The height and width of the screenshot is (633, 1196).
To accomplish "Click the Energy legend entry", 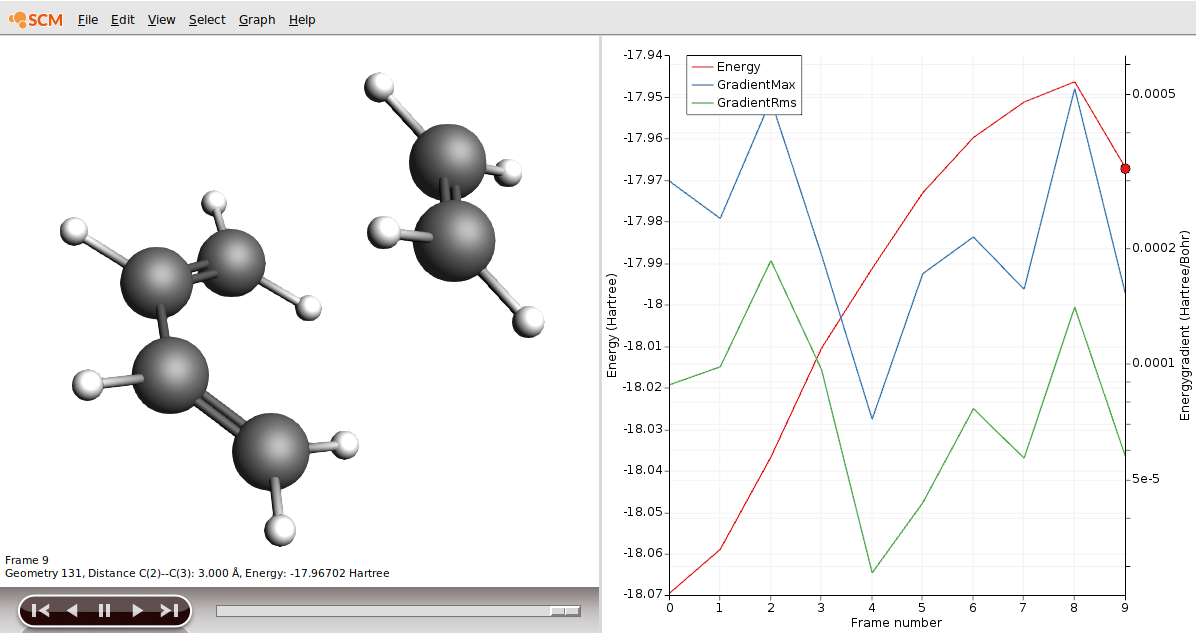I will point(738,67).
